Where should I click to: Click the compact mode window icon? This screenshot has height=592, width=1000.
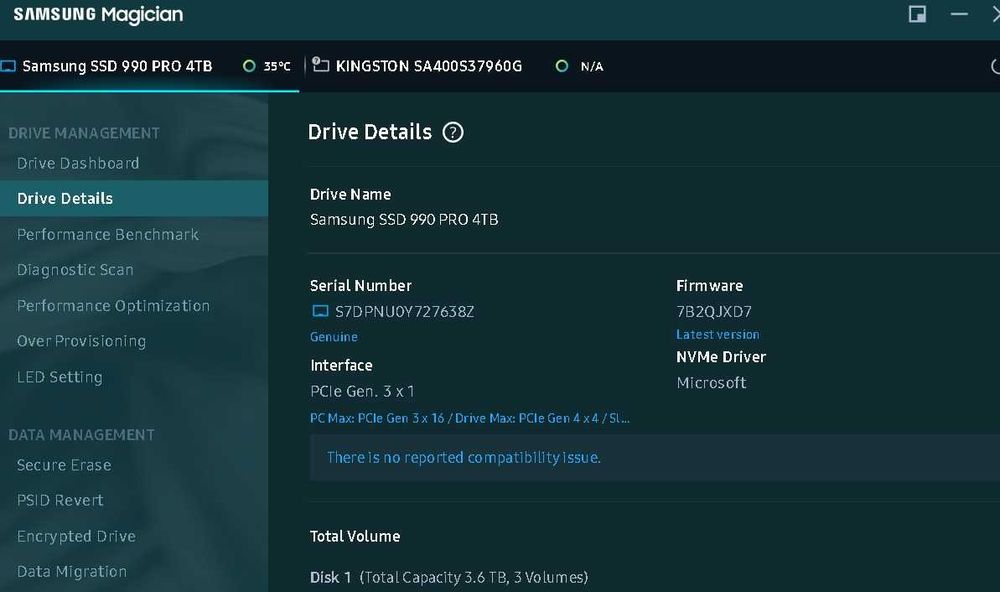(x=917, y=14)
